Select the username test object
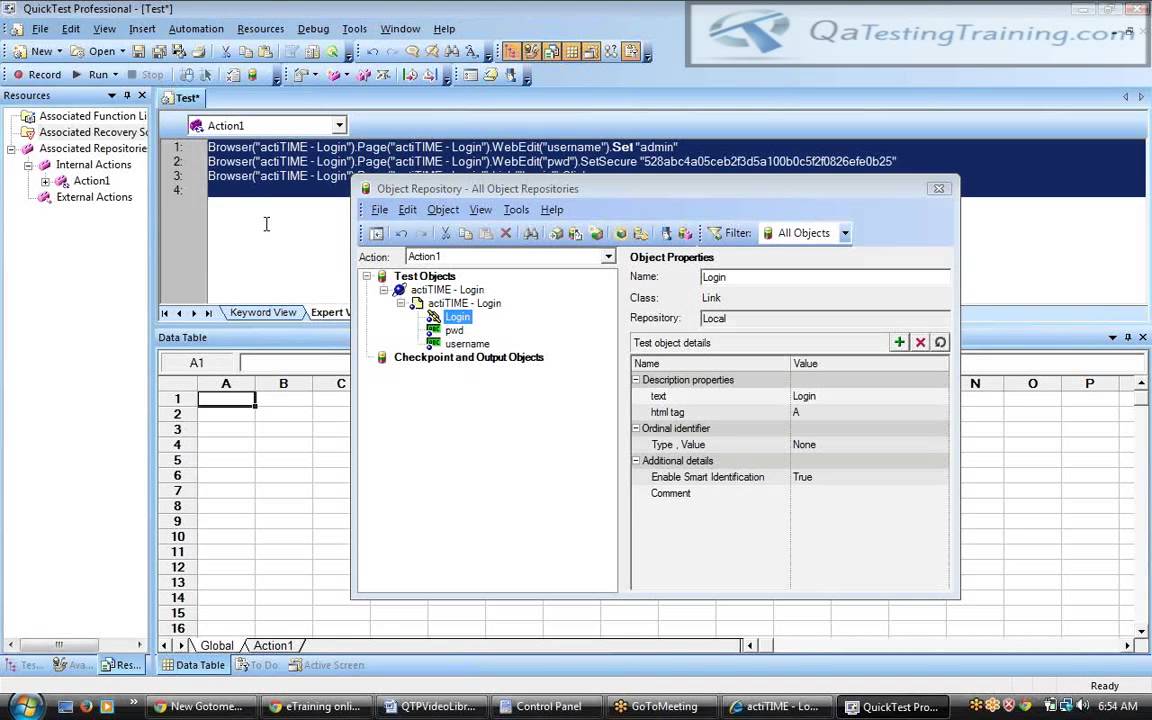 click(467, 344)
